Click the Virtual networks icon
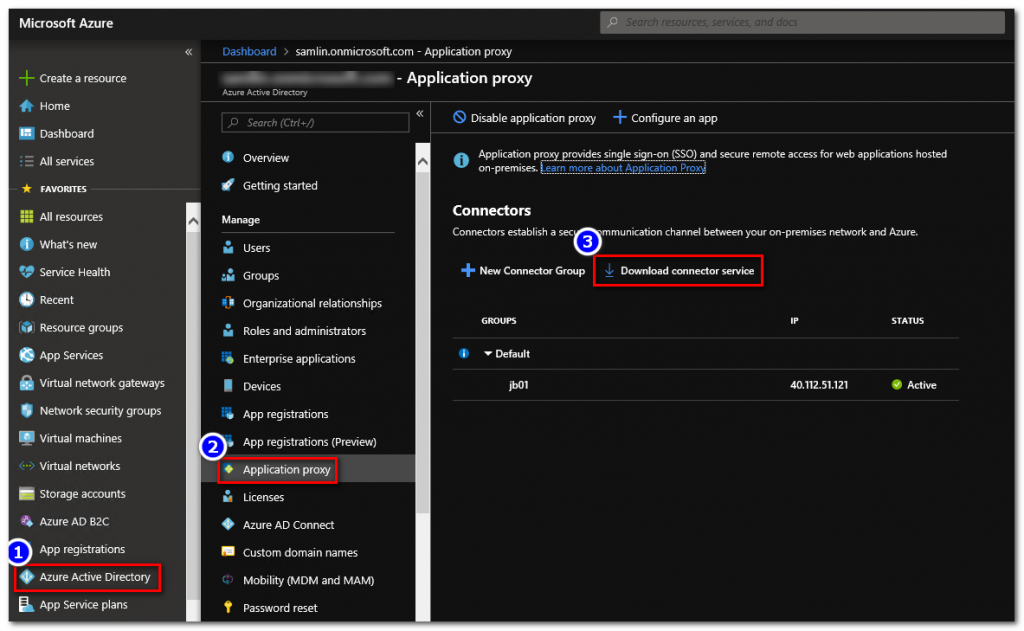Image resolution: width=1024 pixels, height=631 pixels. (x=26, y=466)
